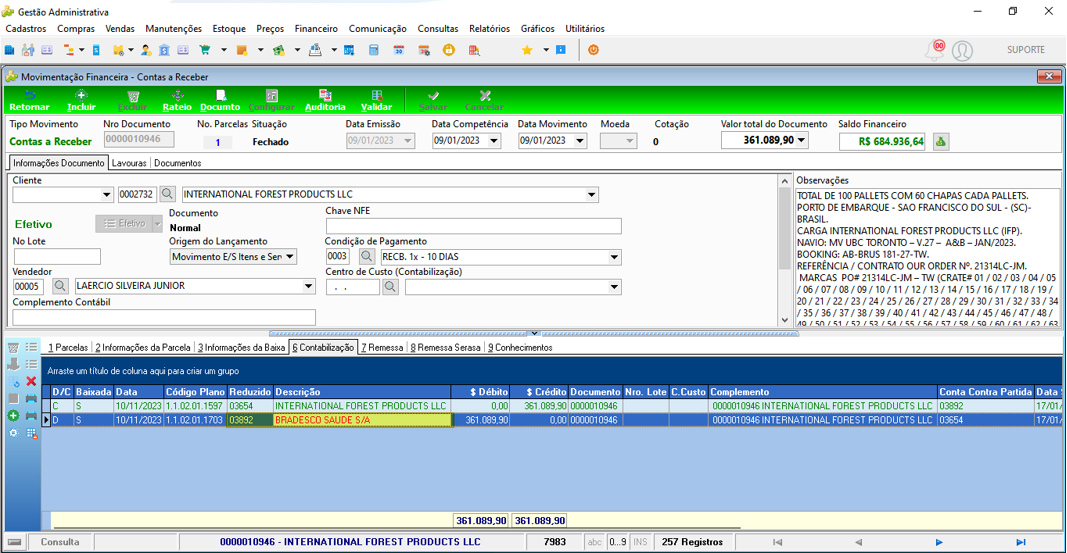Click the Retornar button
This screenshot has height=553, width=1067.
pyautogui.click(x=29, y=101)
